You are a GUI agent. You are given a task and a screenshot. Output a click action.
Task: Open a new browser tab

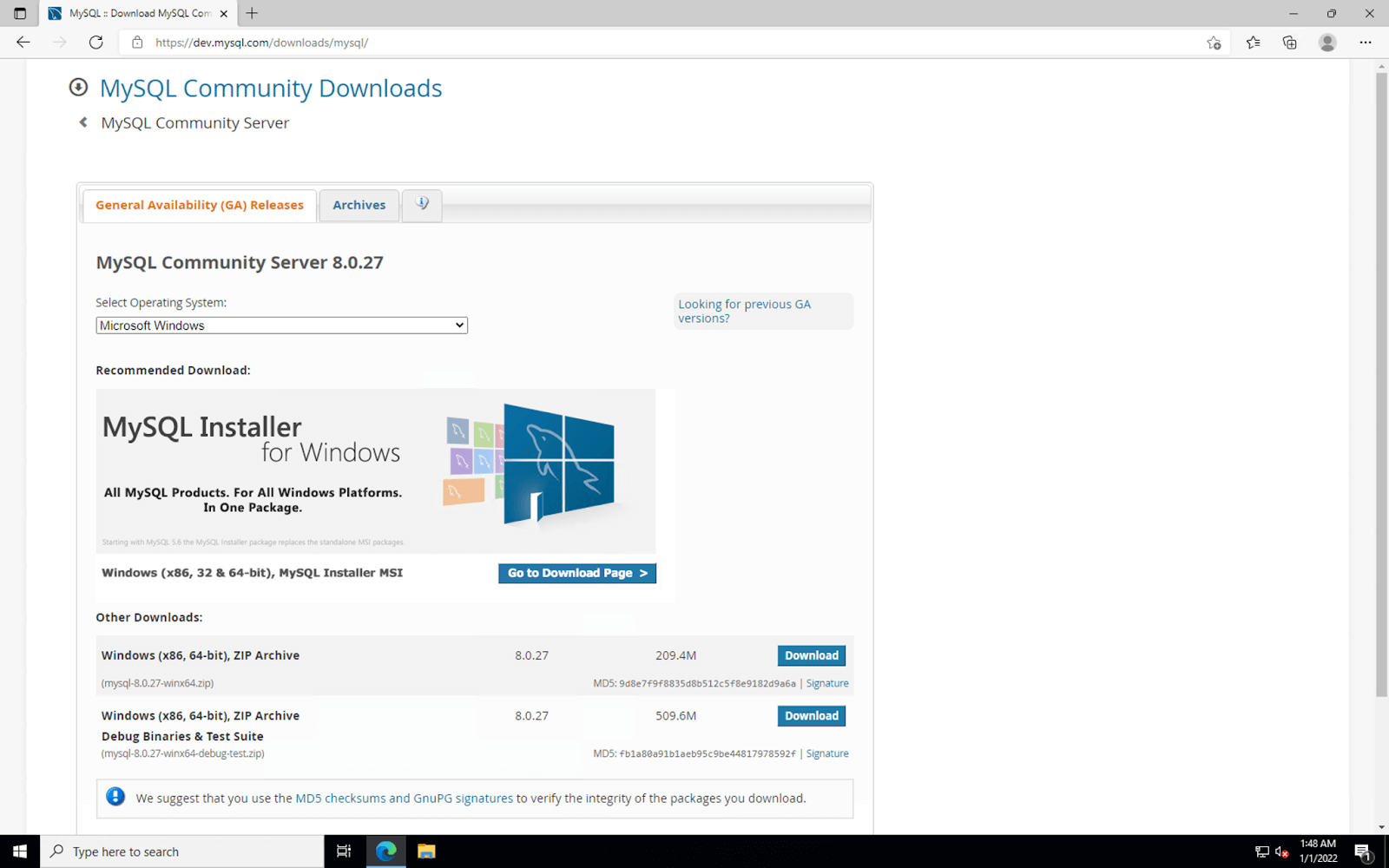pos(252,13)
